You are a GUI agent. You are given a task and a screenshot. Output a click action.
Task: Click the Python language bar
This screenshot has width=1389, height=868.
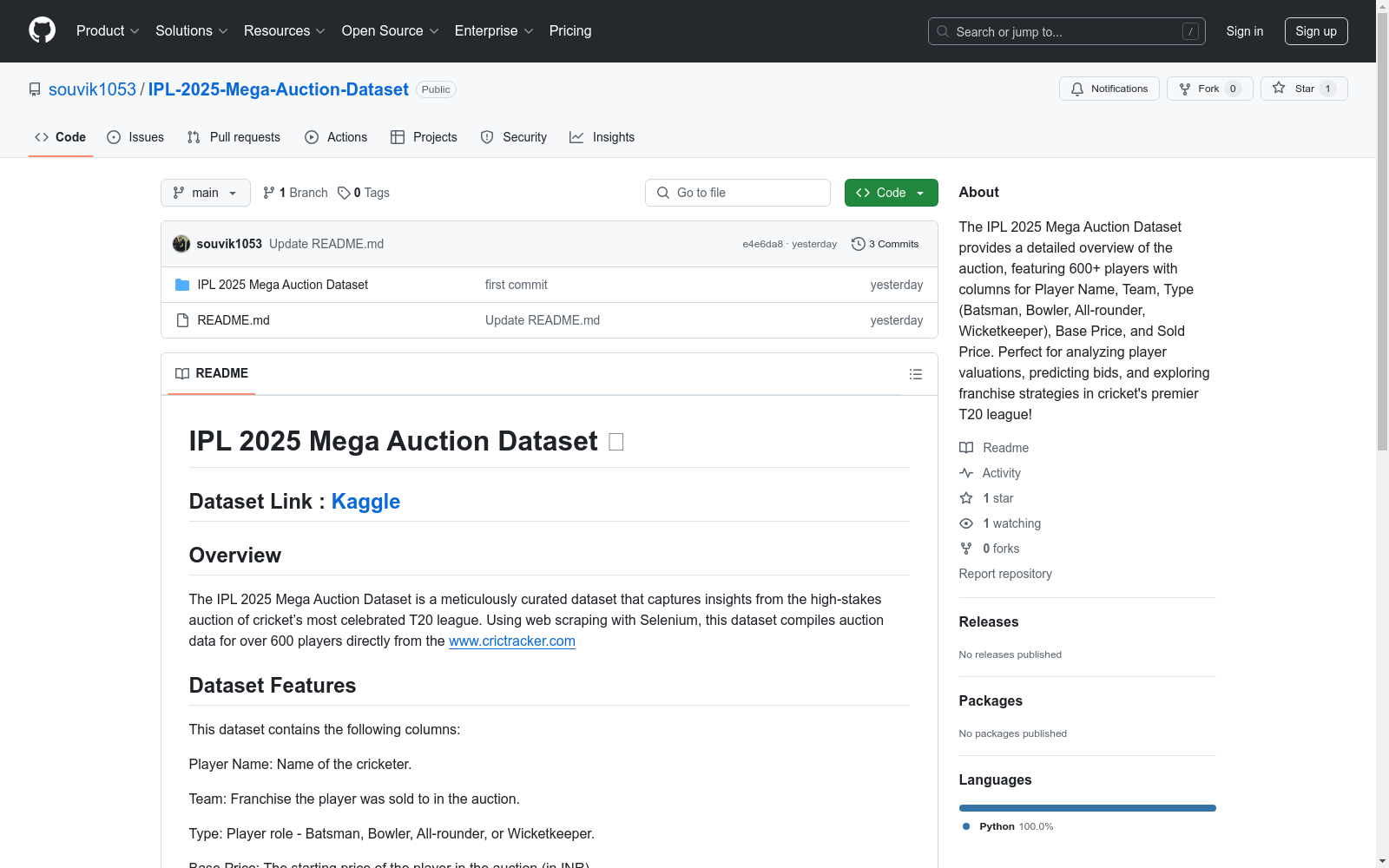(x=1088, y=808)
